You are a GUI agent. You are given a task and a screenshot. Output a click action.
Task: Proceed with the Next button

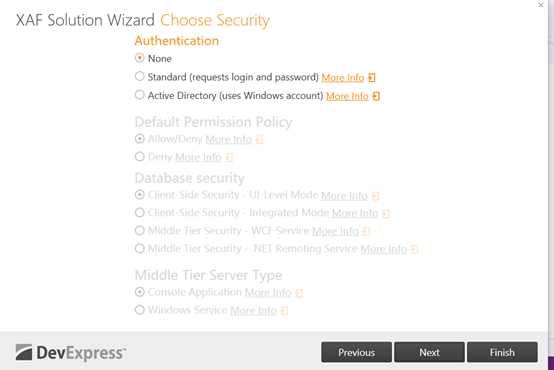[429, 352]
